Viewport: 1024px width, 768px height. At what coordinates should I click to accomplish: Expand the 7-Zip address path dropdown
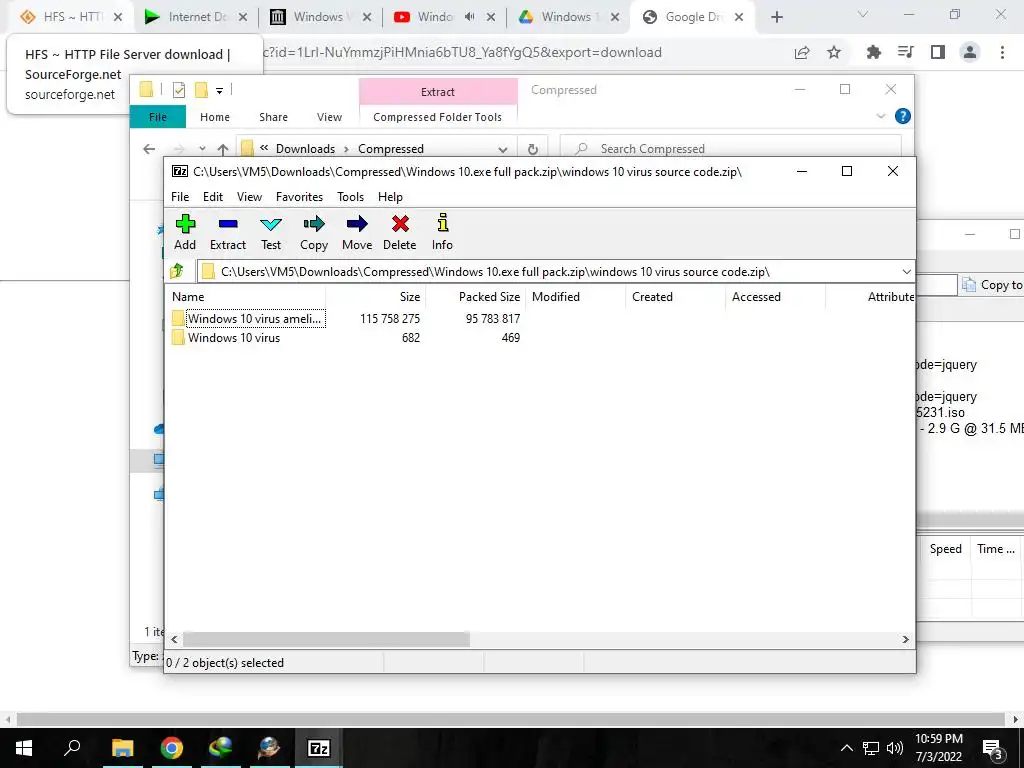click(906, 272)
